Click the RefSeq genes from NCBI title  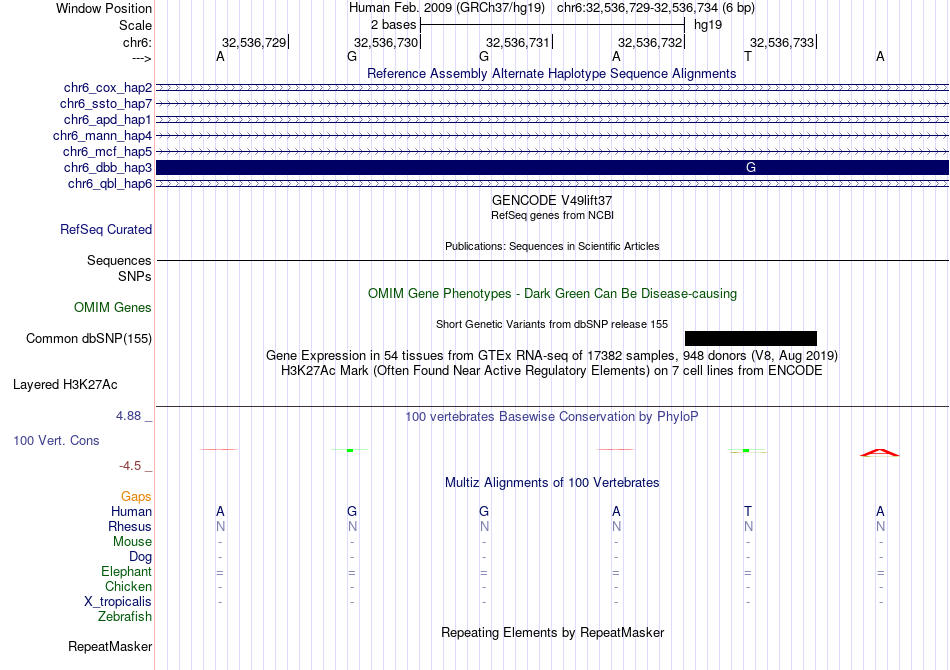coord(552,215)
